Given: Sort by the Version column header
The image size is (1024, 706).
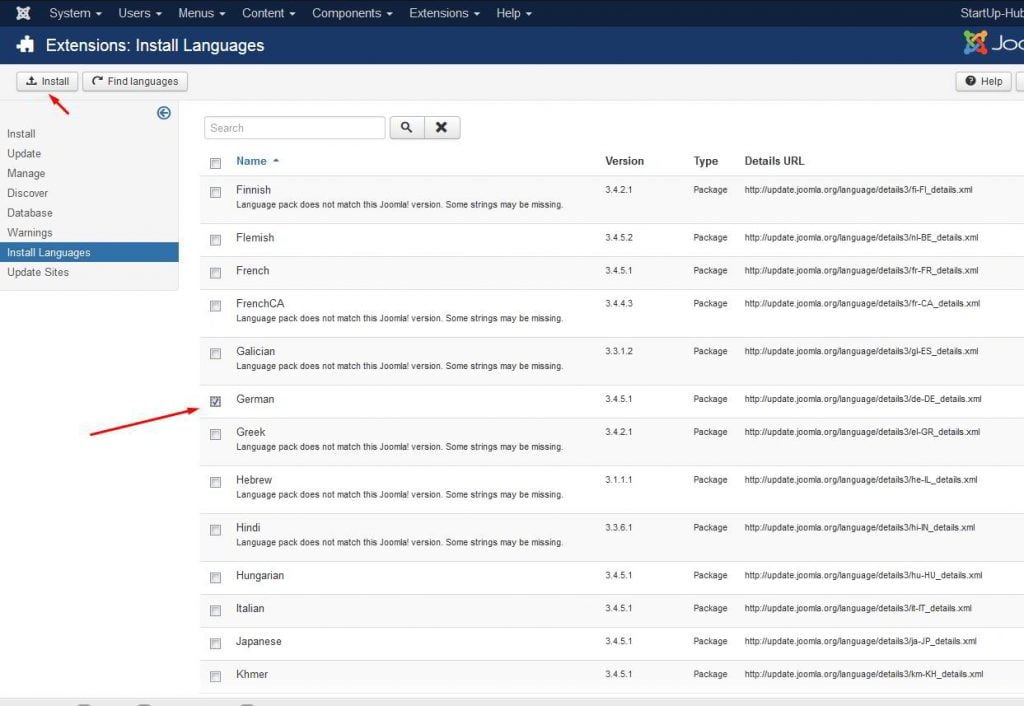Looking at the screenshot, I should click(x=624, y=161).
